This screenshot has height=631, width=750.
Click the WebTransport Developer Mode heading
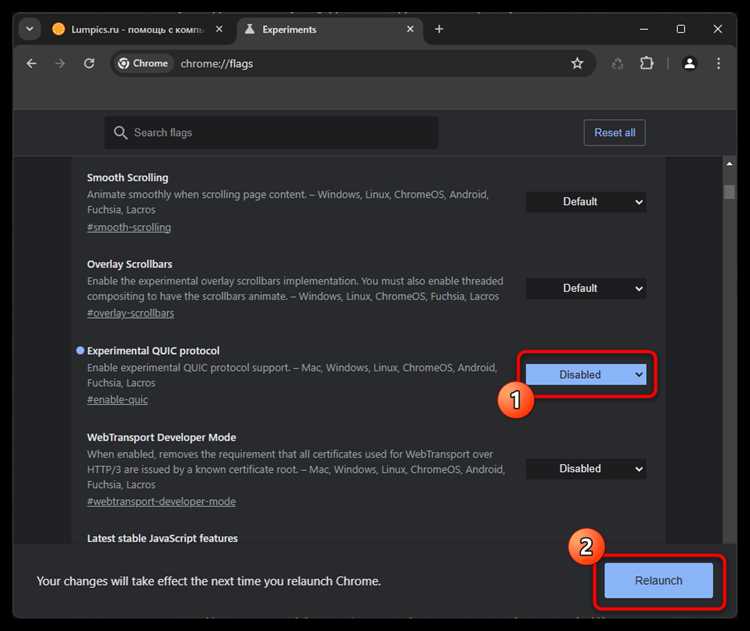(x=162, y=437)
